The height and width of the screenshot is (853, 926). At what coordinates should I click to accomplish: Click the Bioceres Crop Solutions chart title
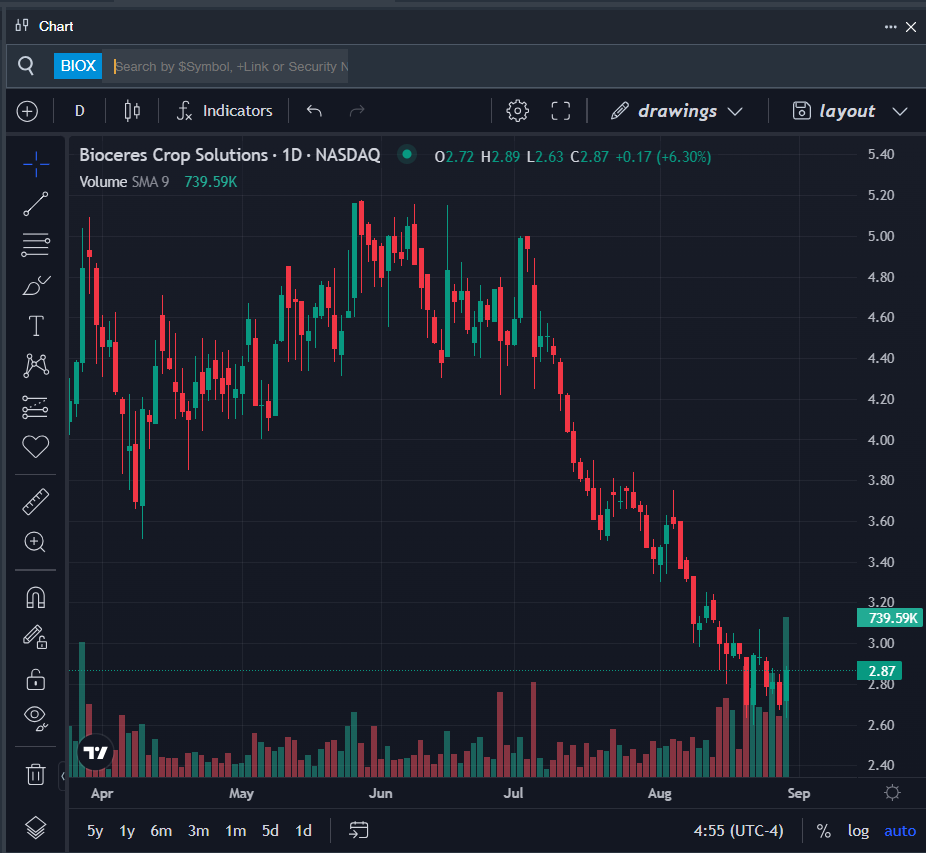230,155
